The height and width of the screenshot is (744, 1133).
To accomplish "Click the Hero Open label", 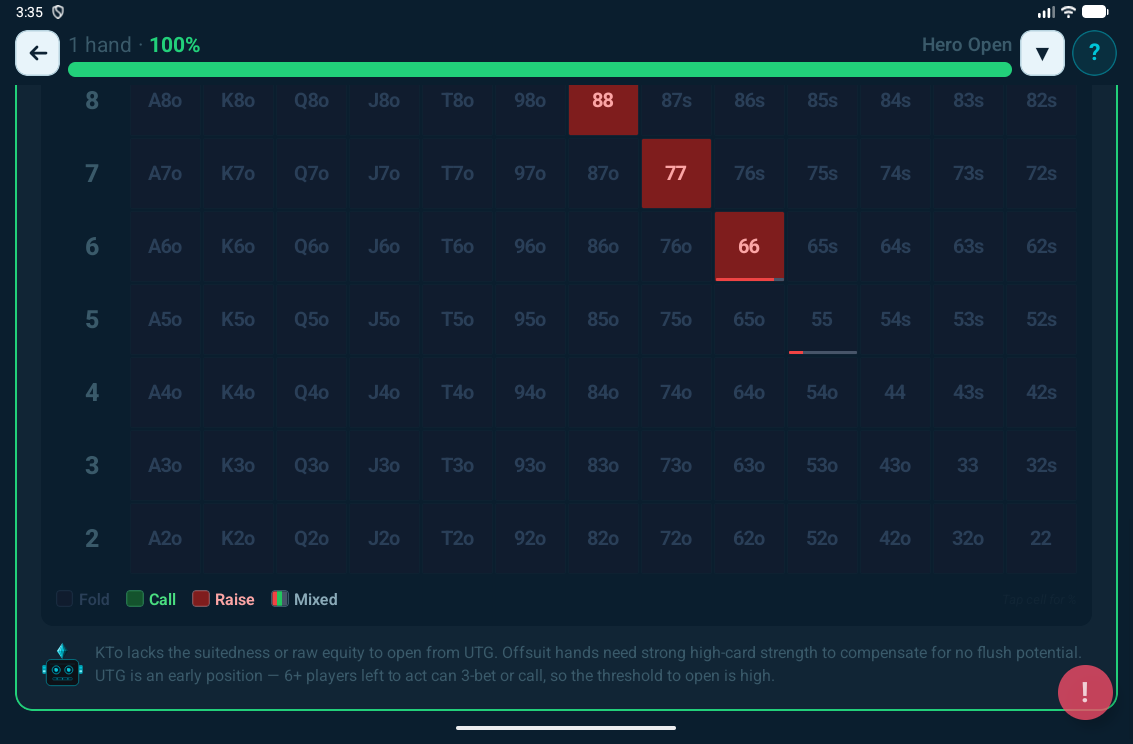I will [966, 45].
